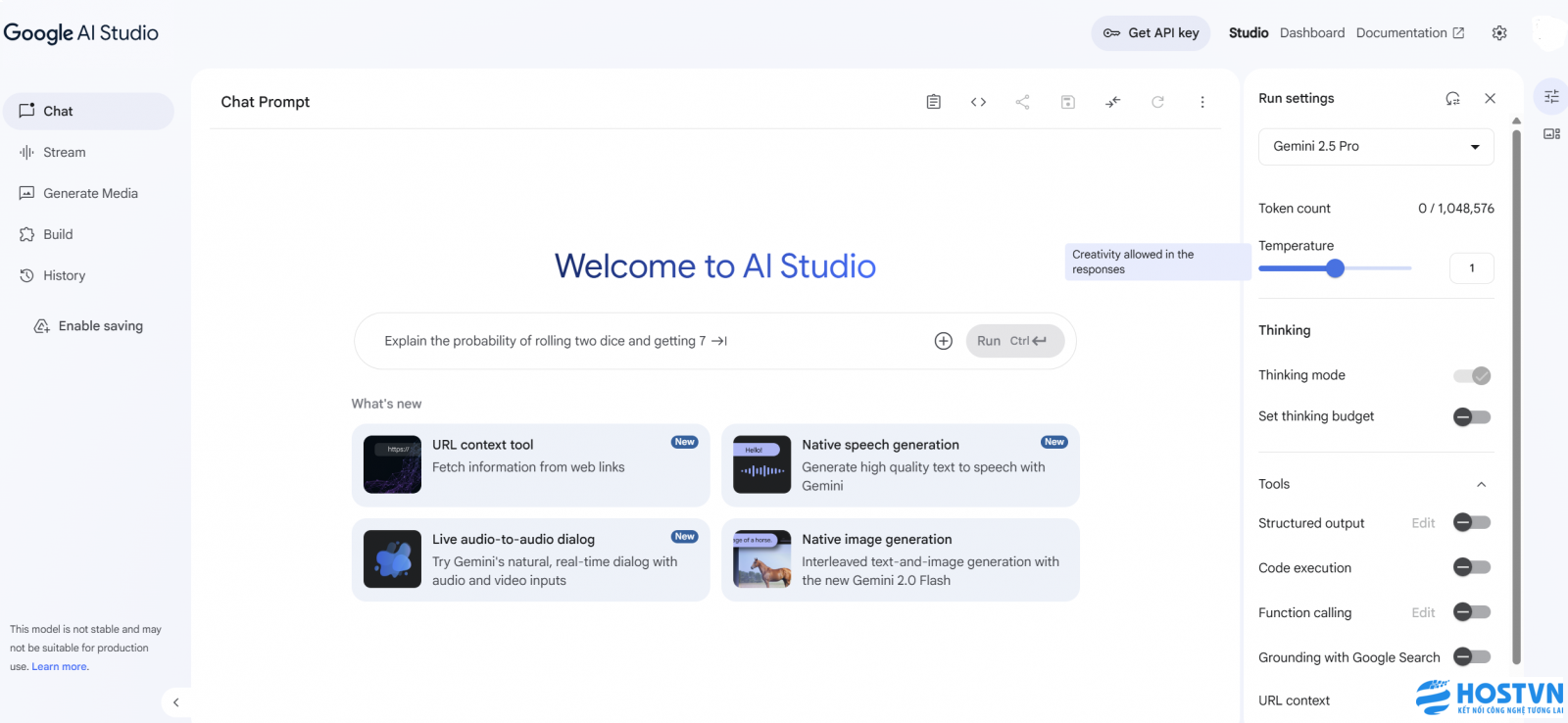Click the Run button
This screenshot has width=1568, height=723.
tap(1015, 341)
